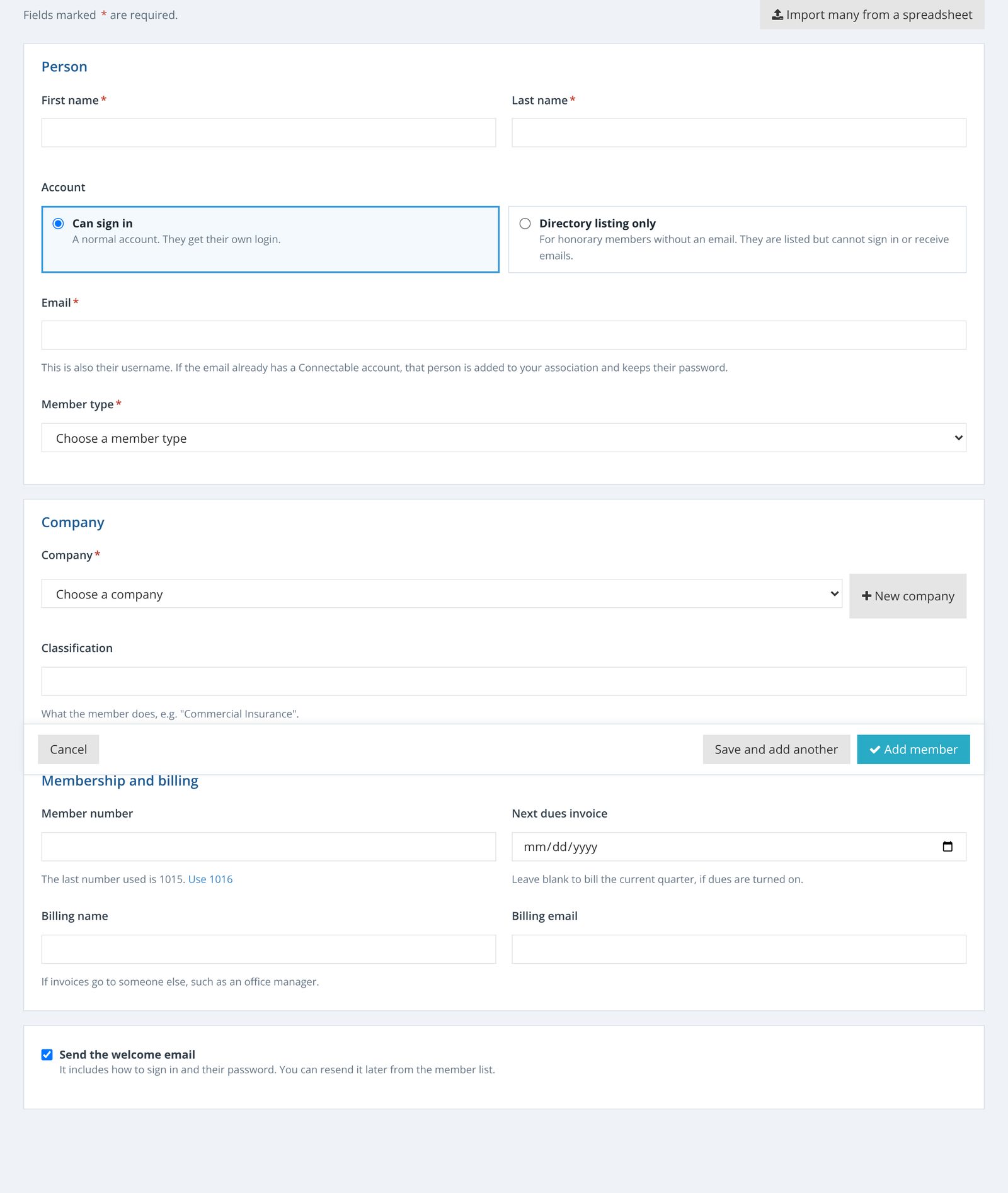This screenshot has width=1008, height=1193.
Task: Click the Classification text field
Action: click(x=504, y=682)
